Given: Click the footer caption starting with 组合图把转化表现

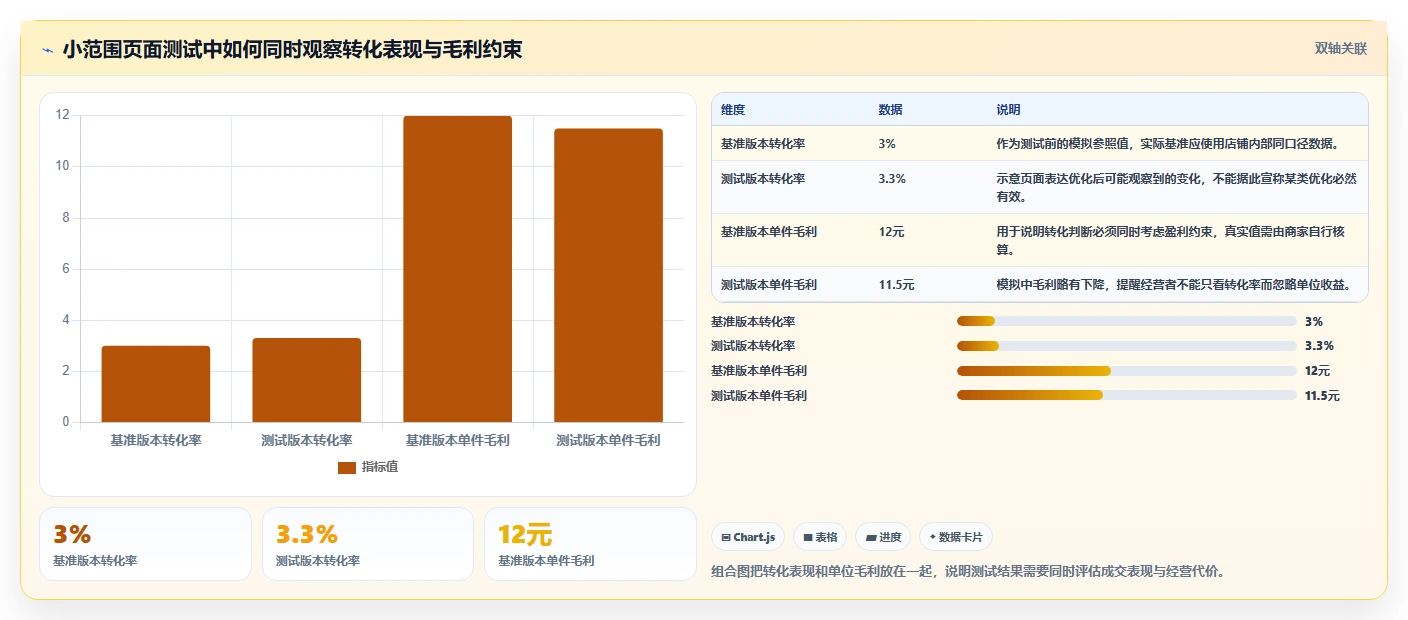Looking at the screenshot, I should (968, 572).
